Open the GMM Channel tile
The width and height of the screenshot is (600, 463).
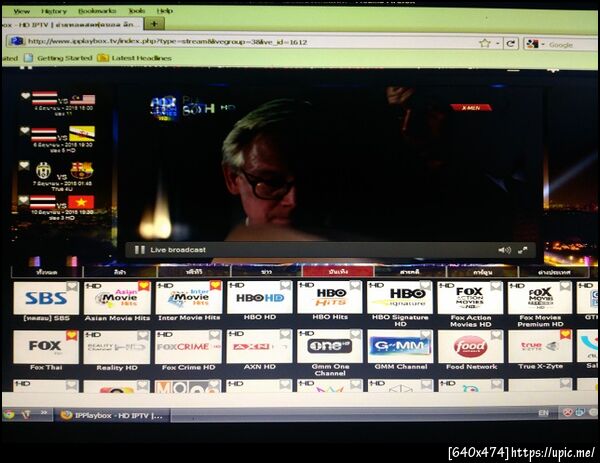tap(400, 346)
